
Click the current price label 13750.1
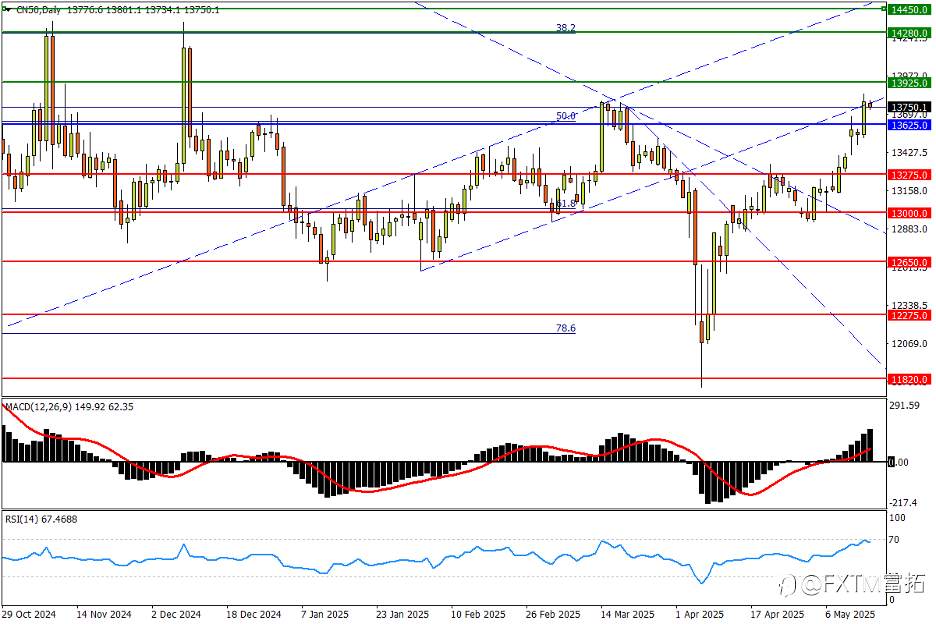[x=909, y=107]
